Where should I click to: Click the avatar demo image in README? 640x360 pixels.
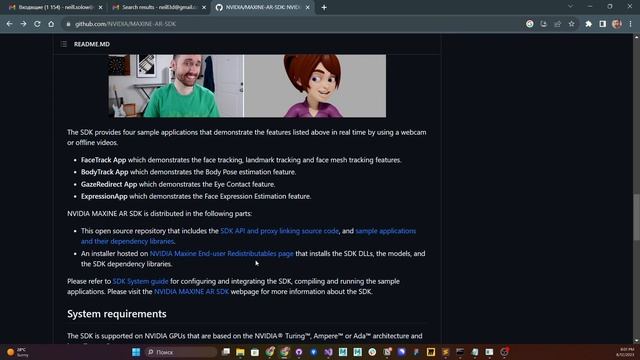(x=247, y=86)
